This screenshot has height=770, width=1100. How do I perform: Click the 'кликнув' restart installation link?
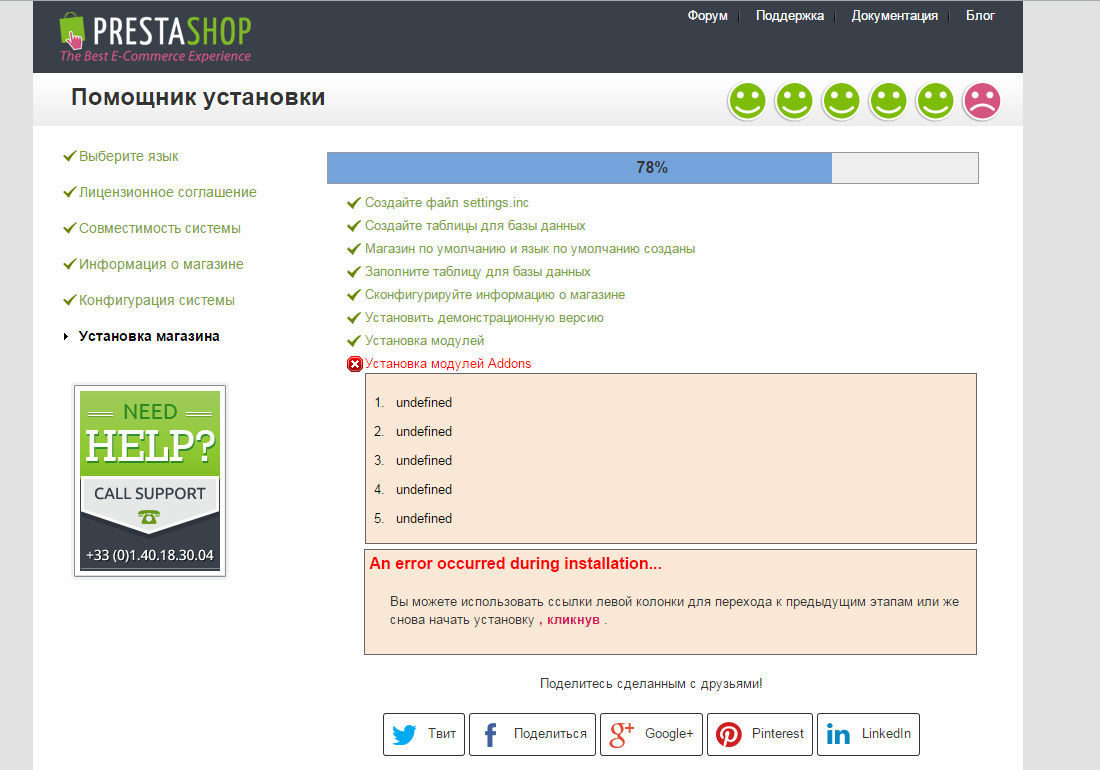[x=573, y=620]
